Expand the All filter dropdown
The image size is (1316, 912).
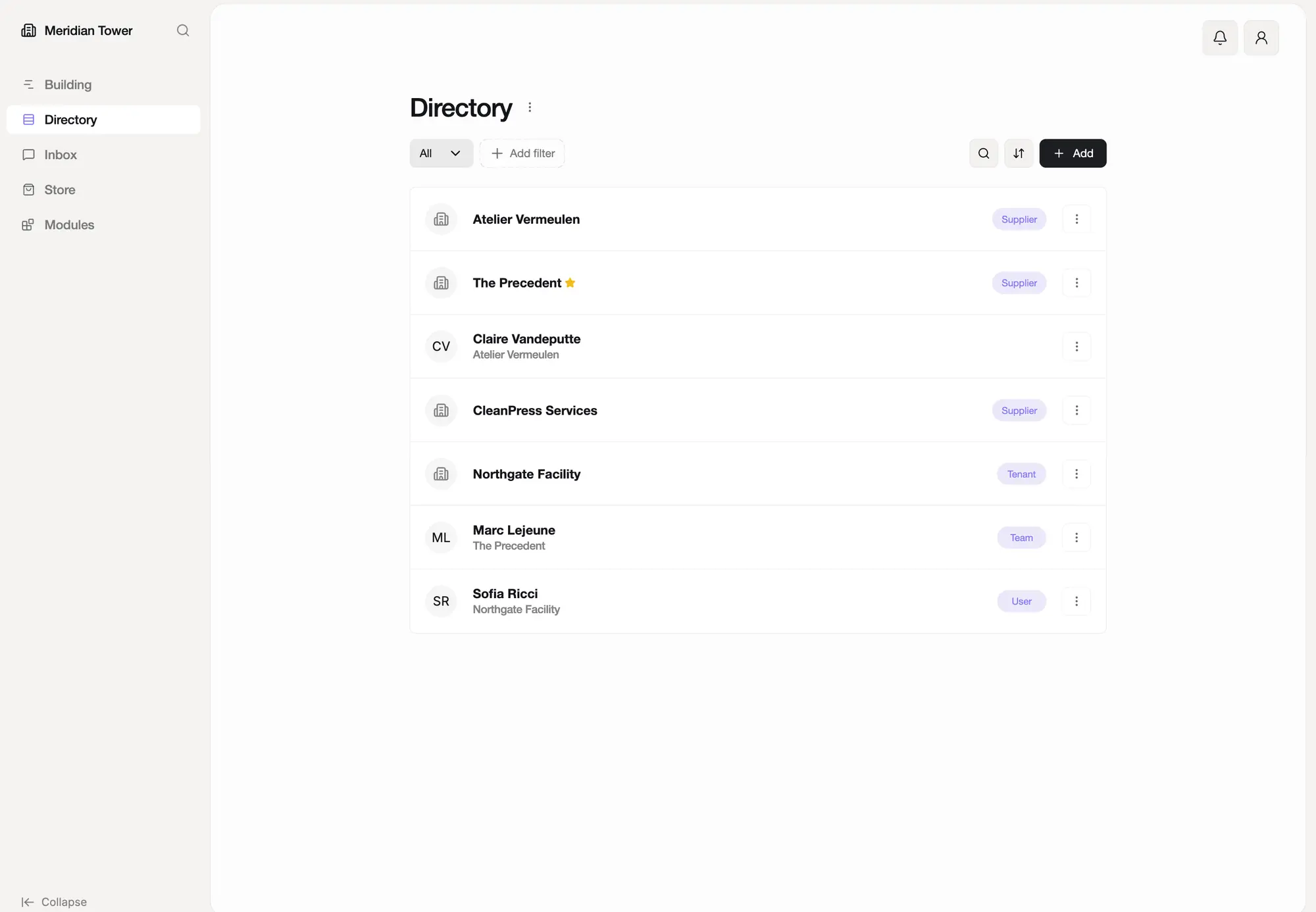point(441,153)
